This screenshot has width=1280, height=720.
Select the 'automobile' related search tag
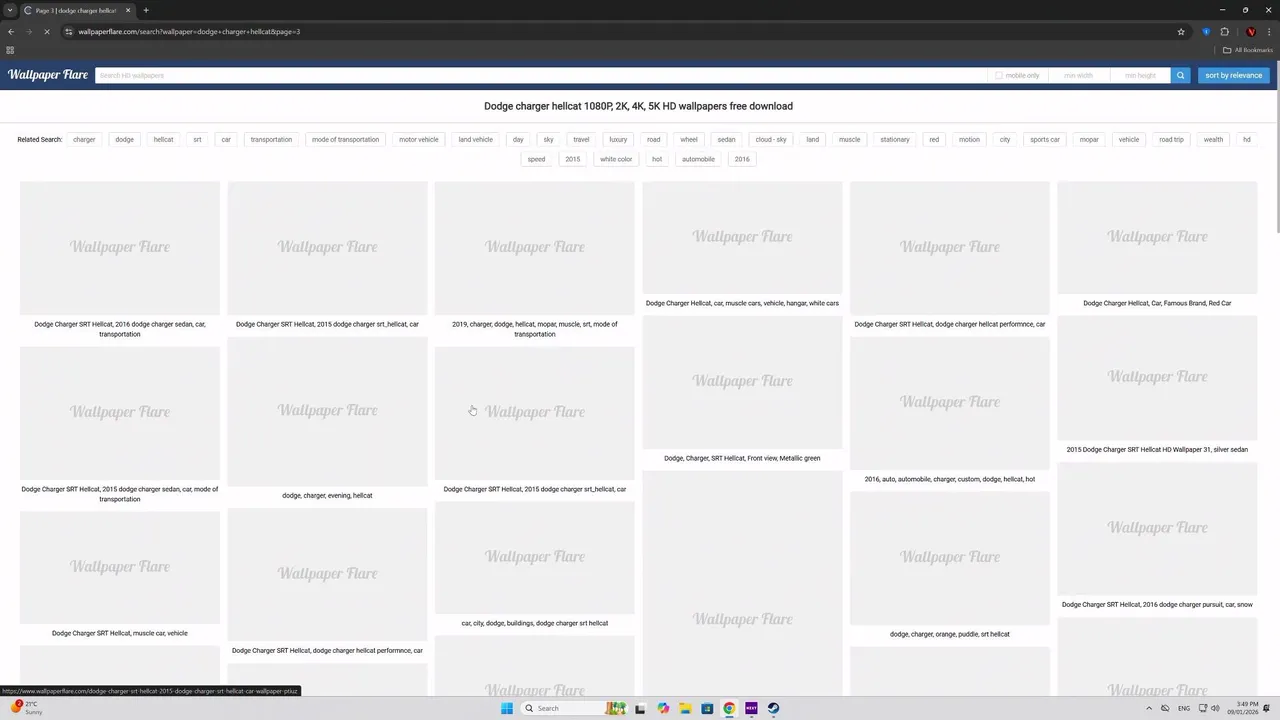[x=698, y=159]
